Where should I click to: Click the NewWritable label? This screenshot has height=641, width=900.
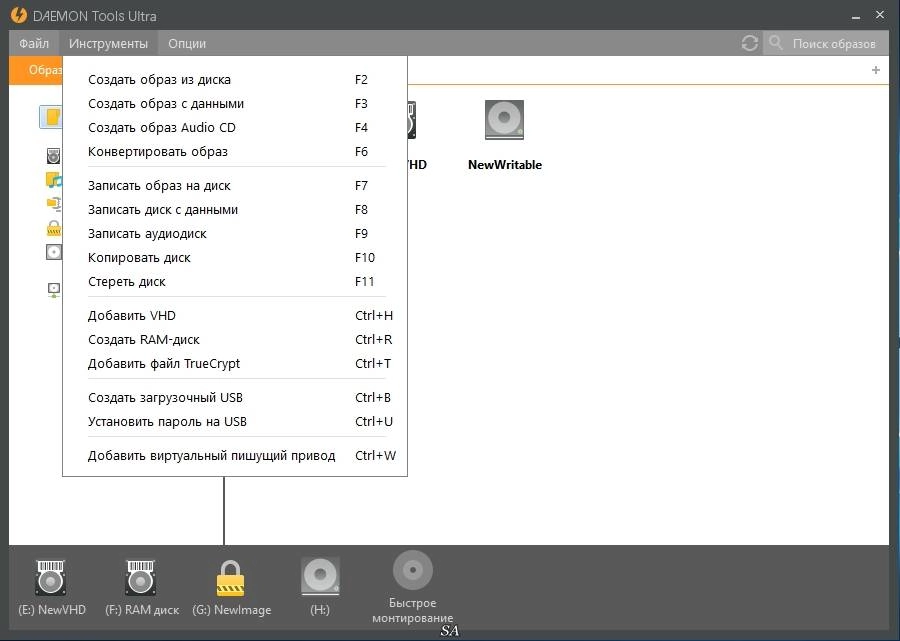click(x=505, y=165)
